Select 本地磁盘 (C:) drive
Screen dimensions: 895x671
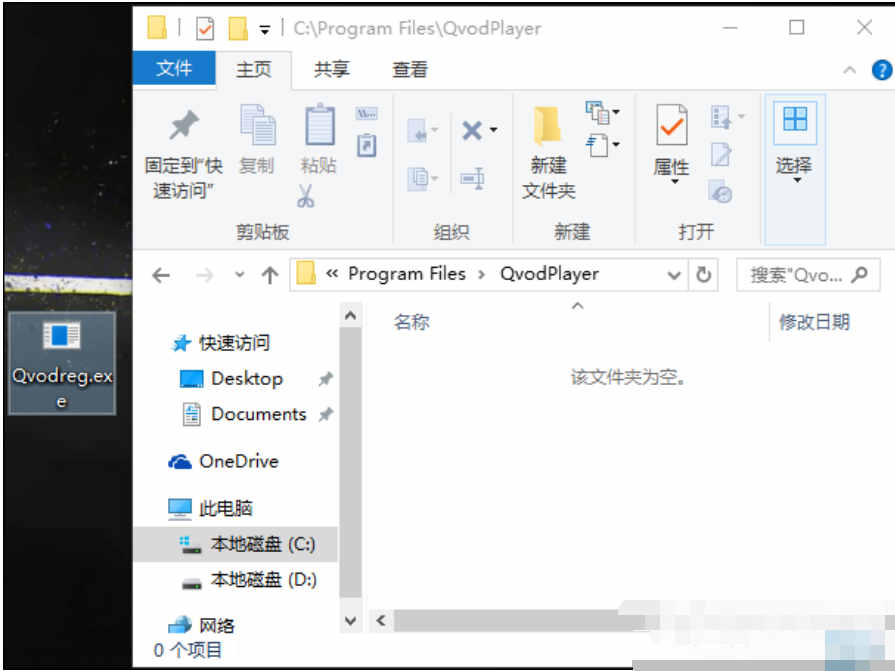point(236,544)
